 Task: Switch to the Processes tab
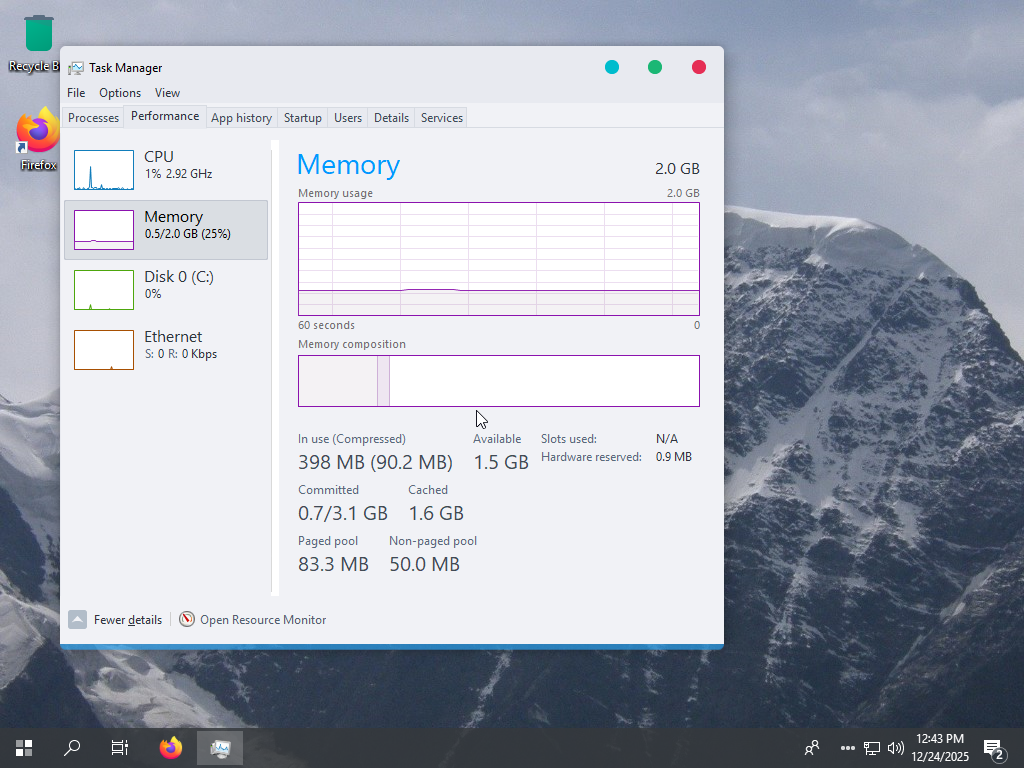[94, 118]
